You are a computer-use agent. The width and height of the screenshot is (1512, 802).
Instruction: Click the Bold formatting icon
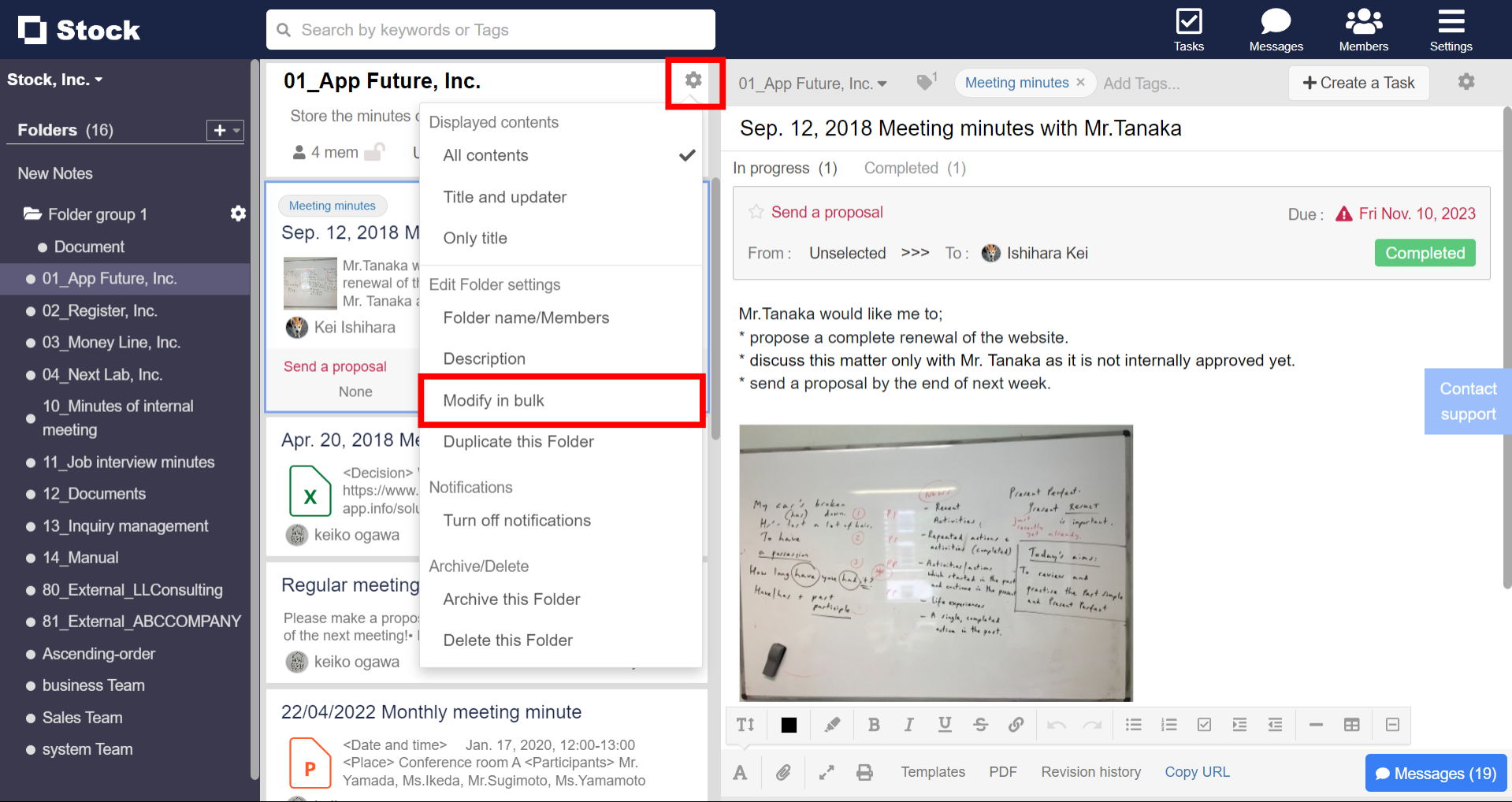pyautogui.click(x=873, y=725)
